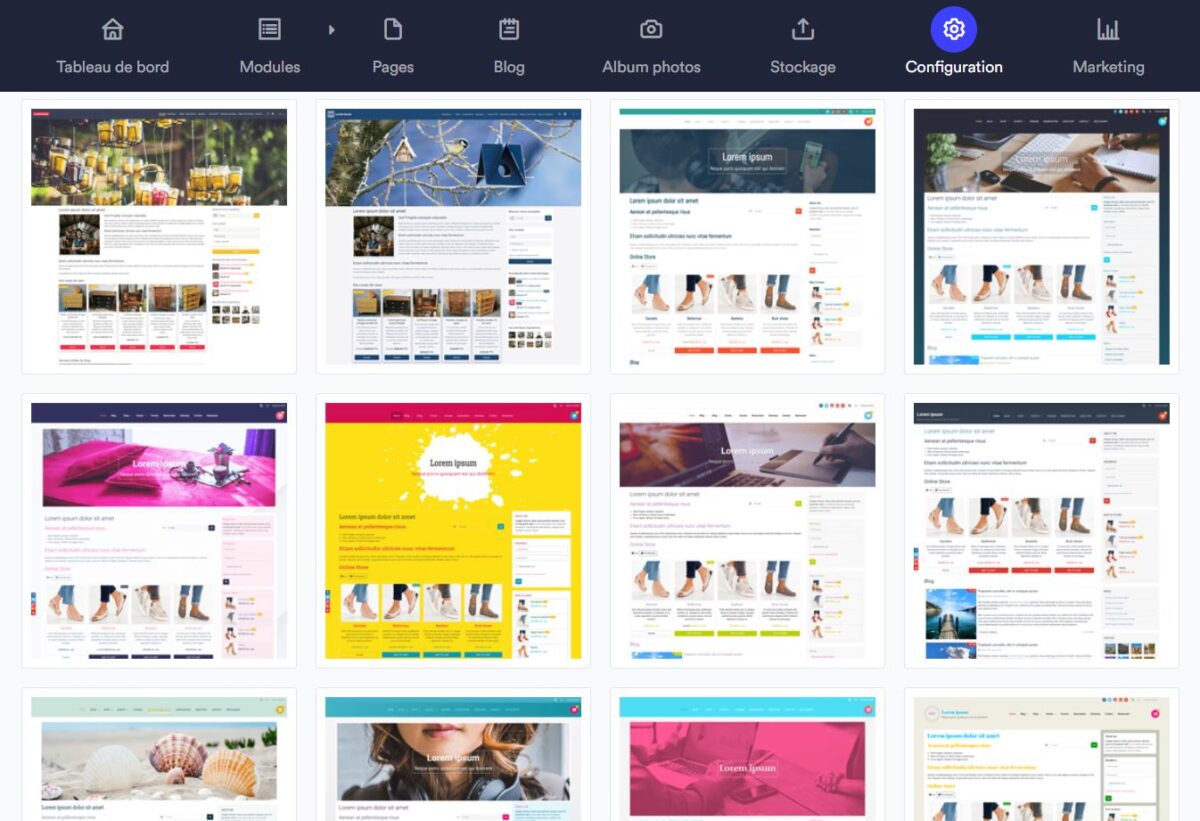This screenshot has height=821, width=1200.
Task: Click the house icon above Tableau de bord
Action: (113, 29)
